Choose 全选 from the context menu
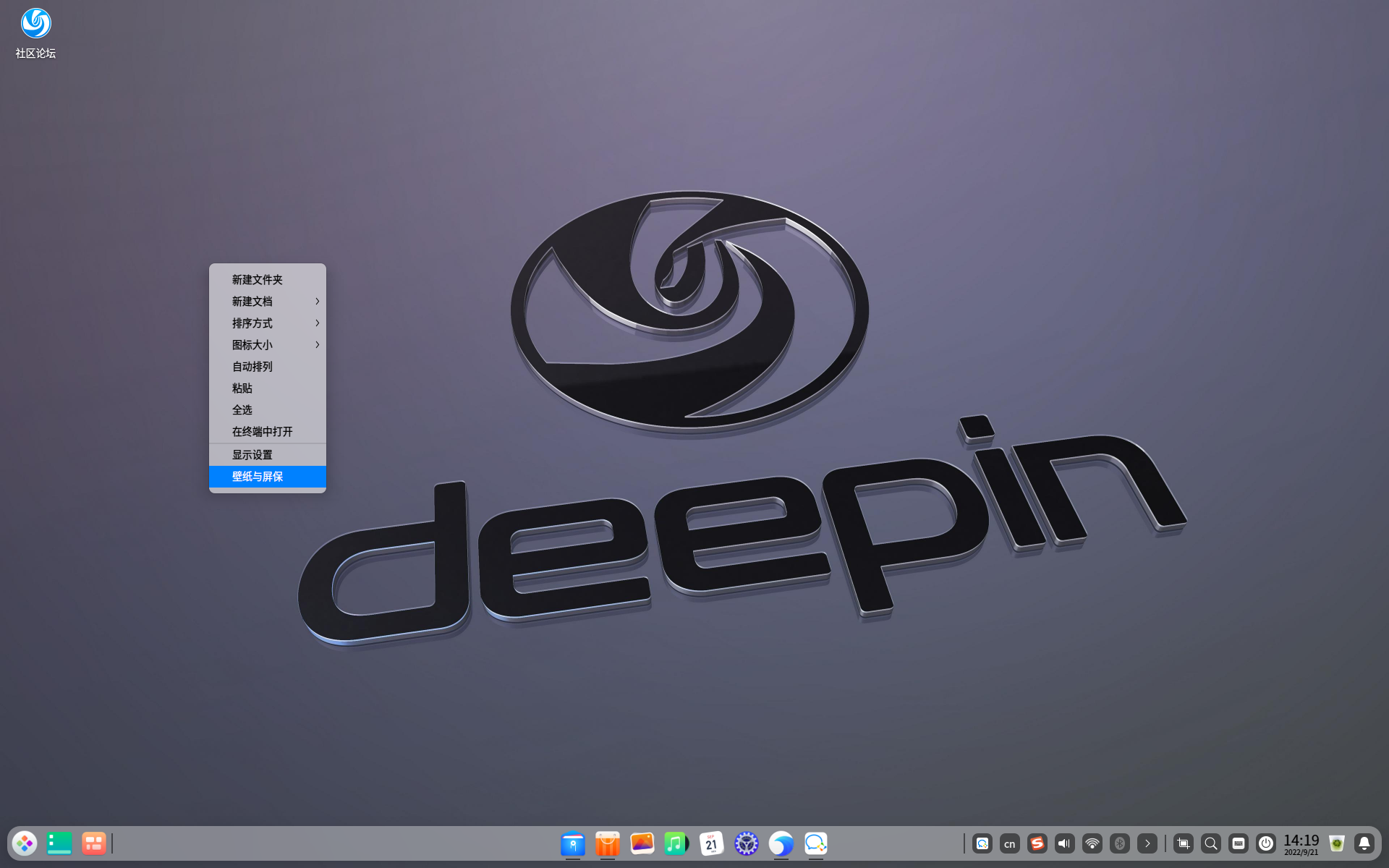Screen dimensions: 1389x868 pyautogui.click(x=268, y=410)
